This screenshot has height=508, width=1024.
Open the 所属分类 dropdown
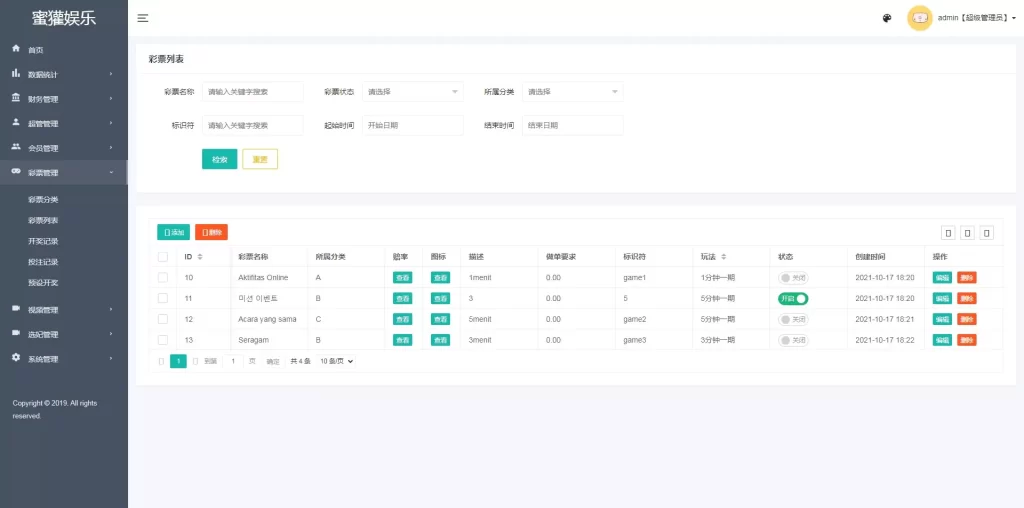(573, 92)
